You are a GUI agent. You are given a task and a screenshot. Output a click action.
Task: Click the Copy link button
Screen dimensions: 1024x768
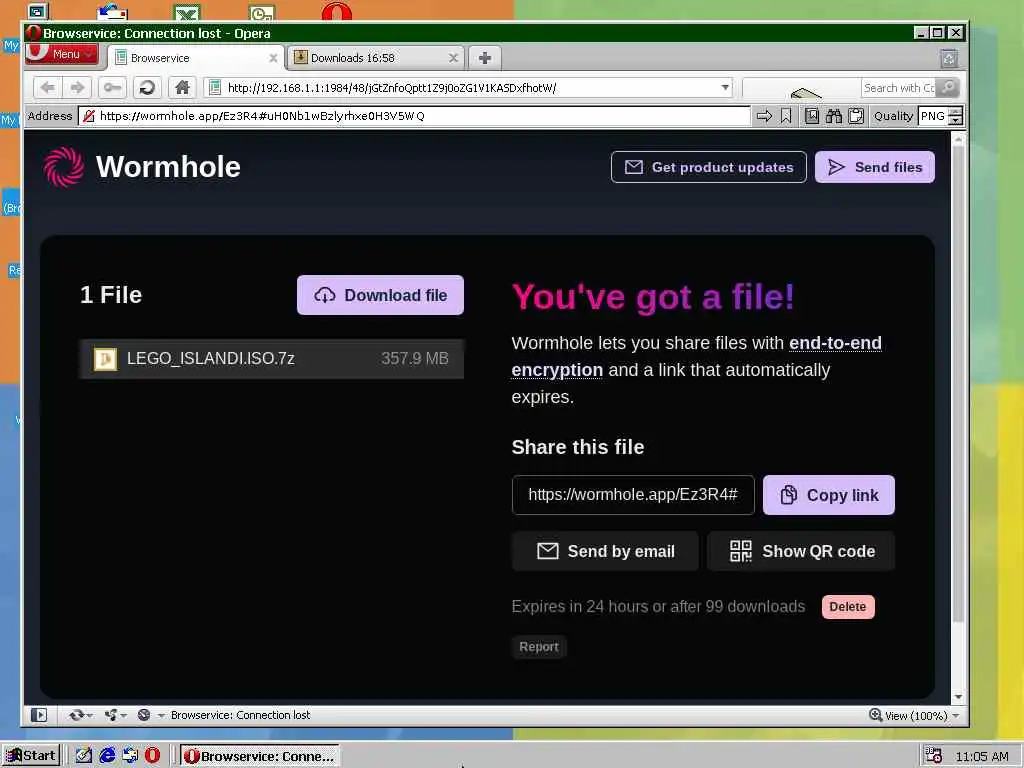coord(829,495)
